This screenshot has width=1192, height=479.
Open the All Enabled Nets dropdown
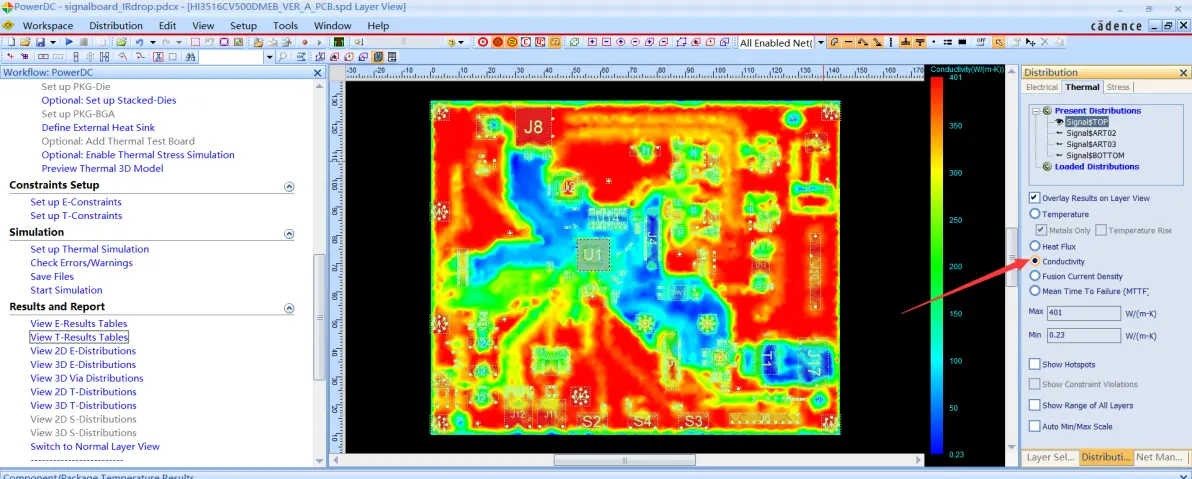820,43
